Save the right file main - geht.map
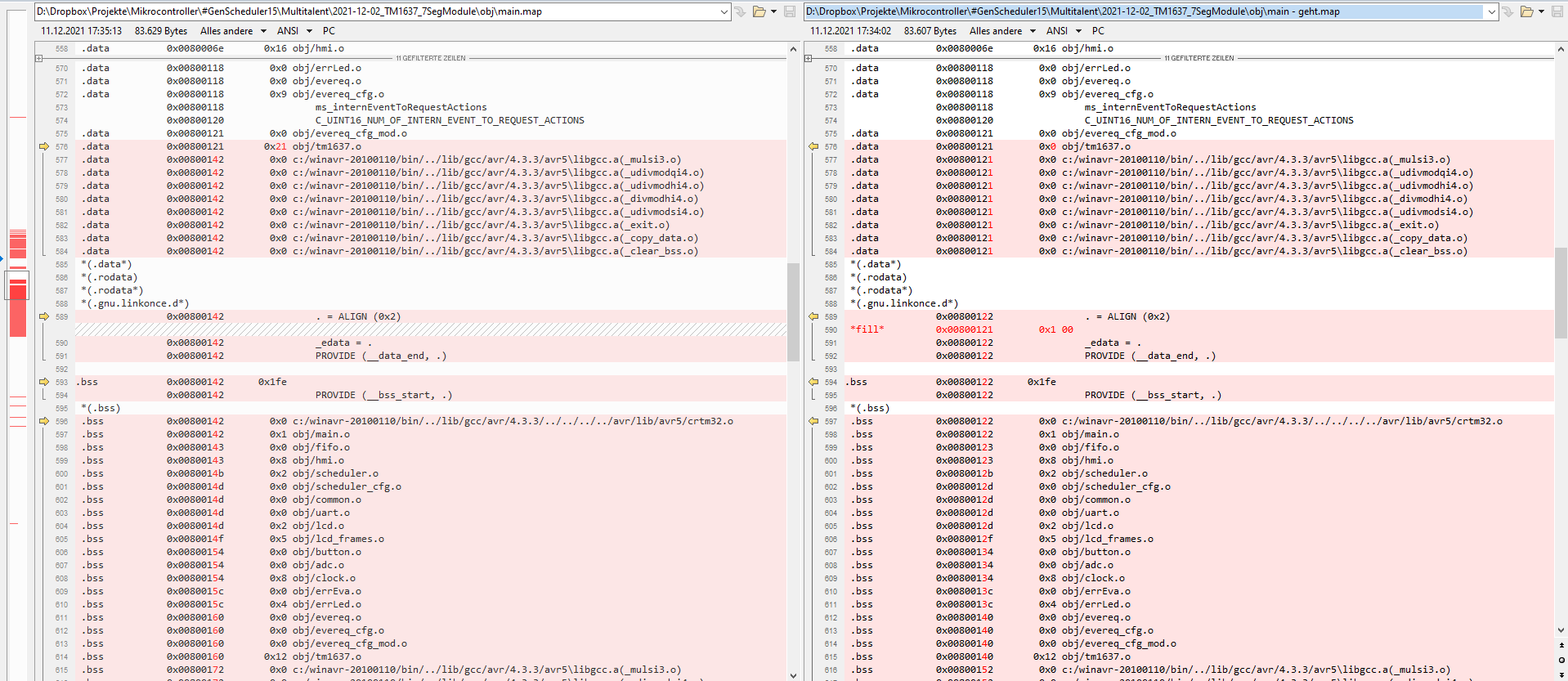Screen dimensions: 1568x681 click(1557, 11)
